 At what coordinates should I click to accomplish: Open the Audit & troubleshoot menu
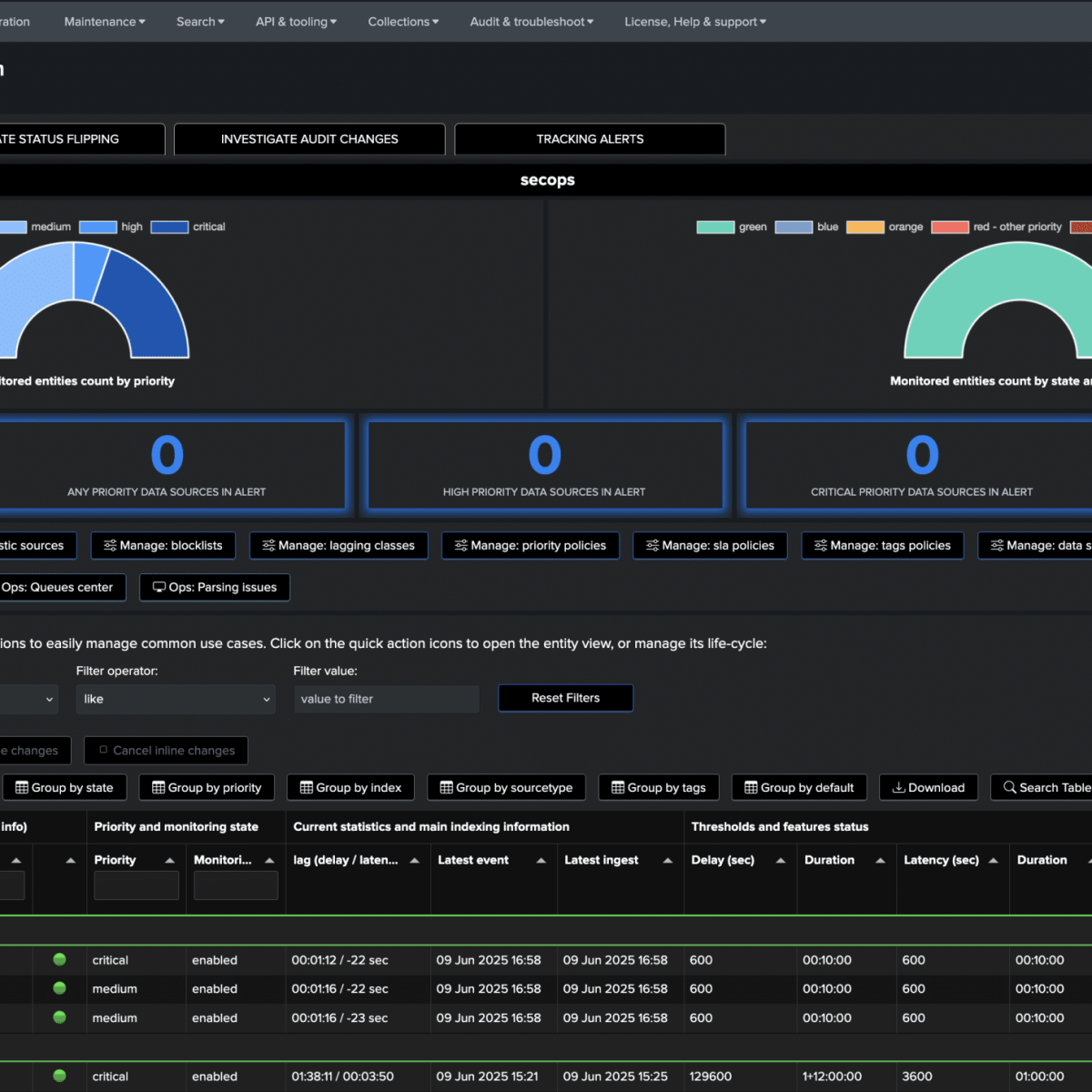pos(531,22)
